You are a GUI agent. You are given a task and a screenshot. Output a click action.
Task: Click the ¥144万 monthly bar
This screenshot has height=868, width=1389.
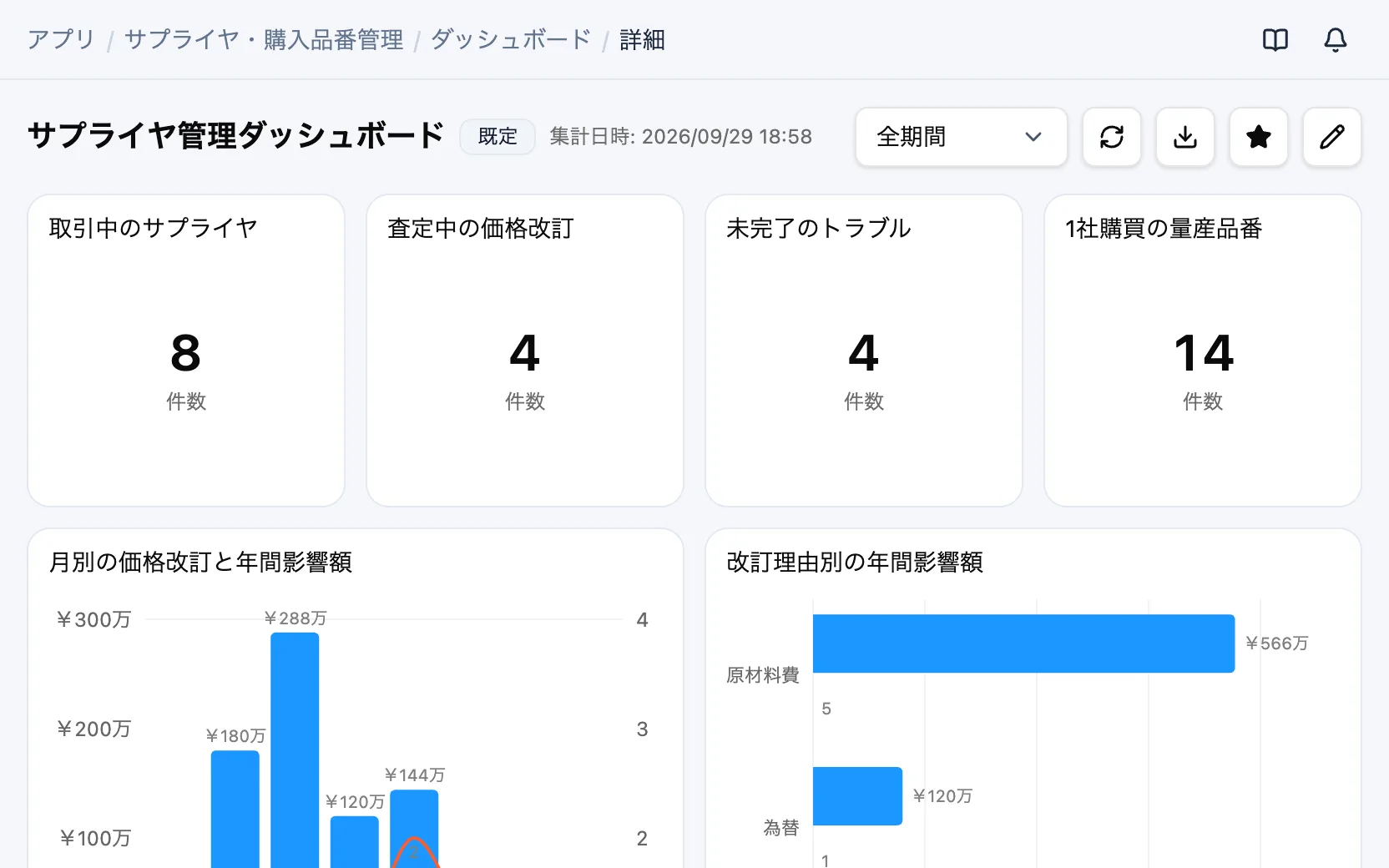click(x=414, y=829)
